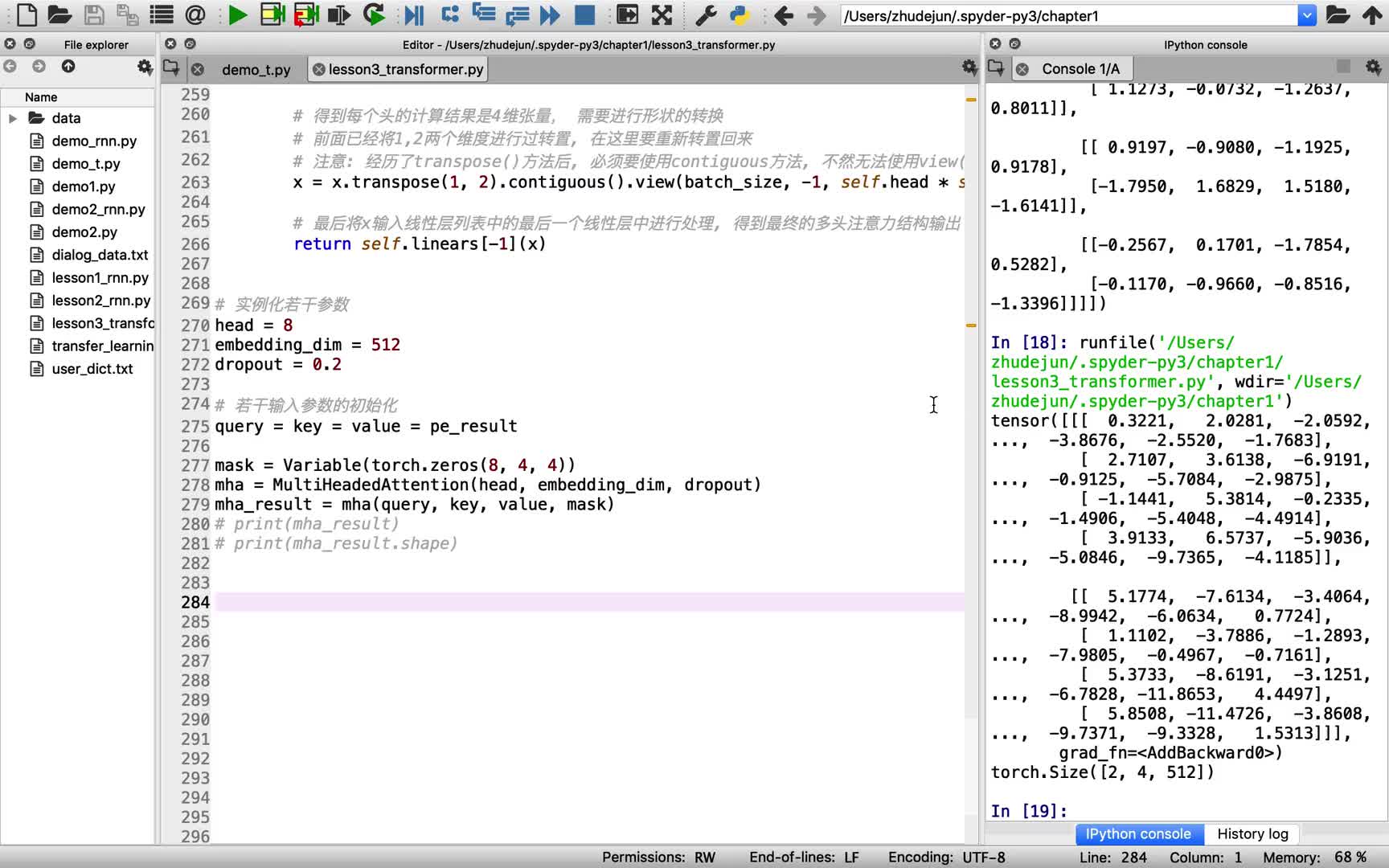This screenshot has width=1389, height=868.
Task: Run the file with the green play button
Action: [237, 14]
